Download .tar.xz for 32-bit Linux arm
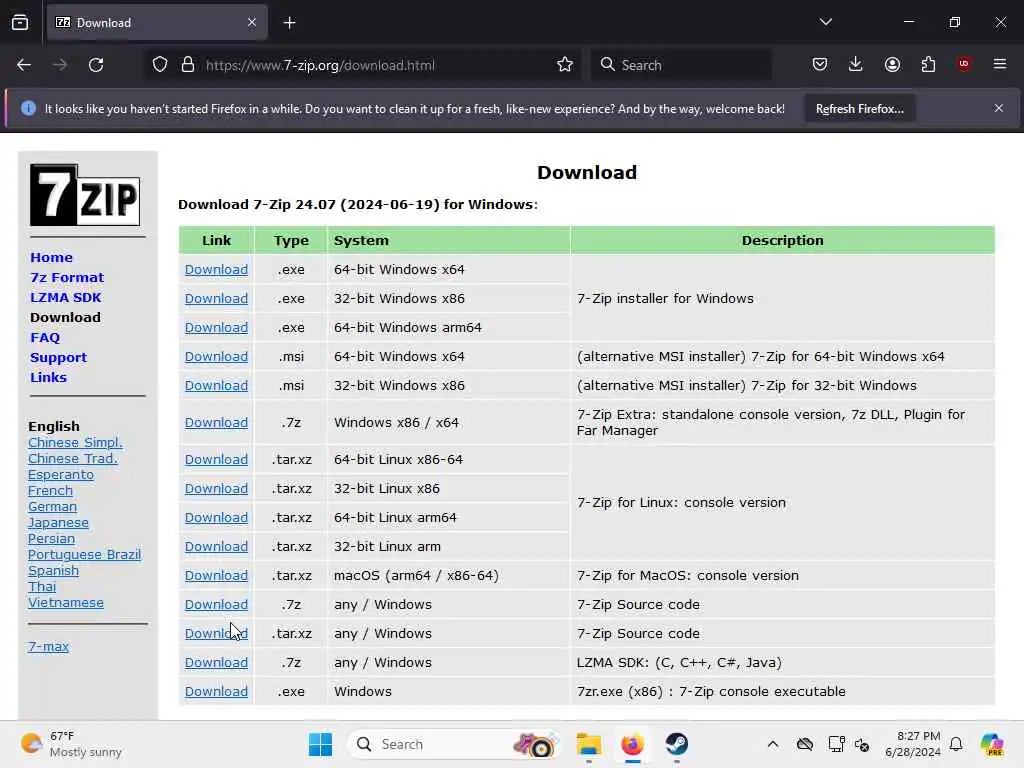Image resolution: width=1024 pixels, height=768 pixels. click(216, 547)
